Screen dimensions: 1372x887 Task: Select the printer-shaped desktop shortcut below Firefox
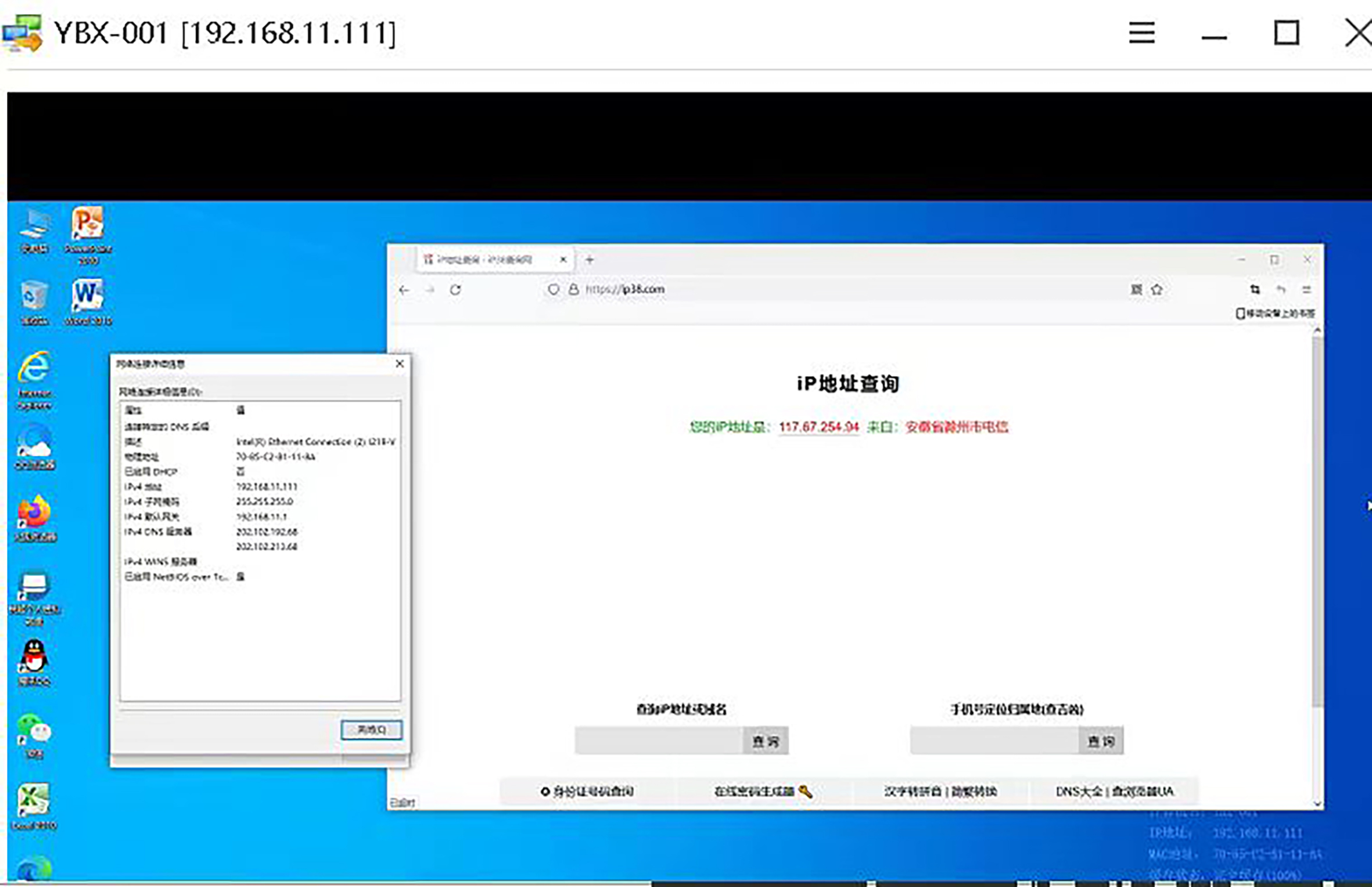point(34,598)
